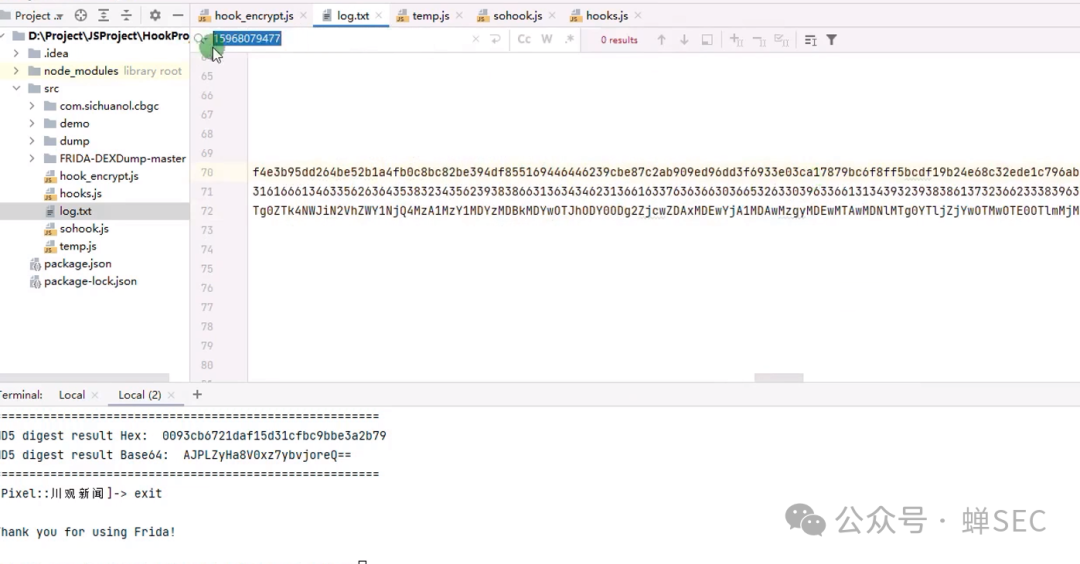Click Add Selection for Next Occurrence icon
This screenshot has width=1080, height=564.
tap(736, 40)
